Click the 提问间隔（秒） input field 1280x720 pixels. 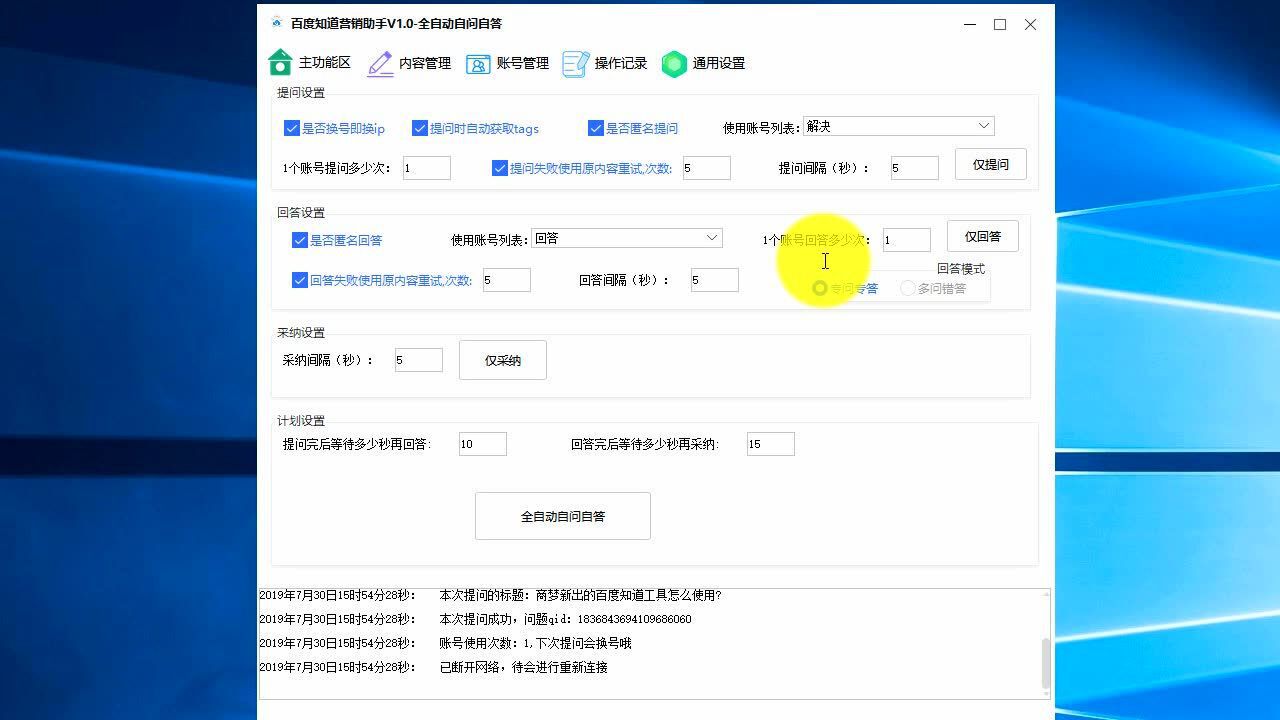point(915,168)
